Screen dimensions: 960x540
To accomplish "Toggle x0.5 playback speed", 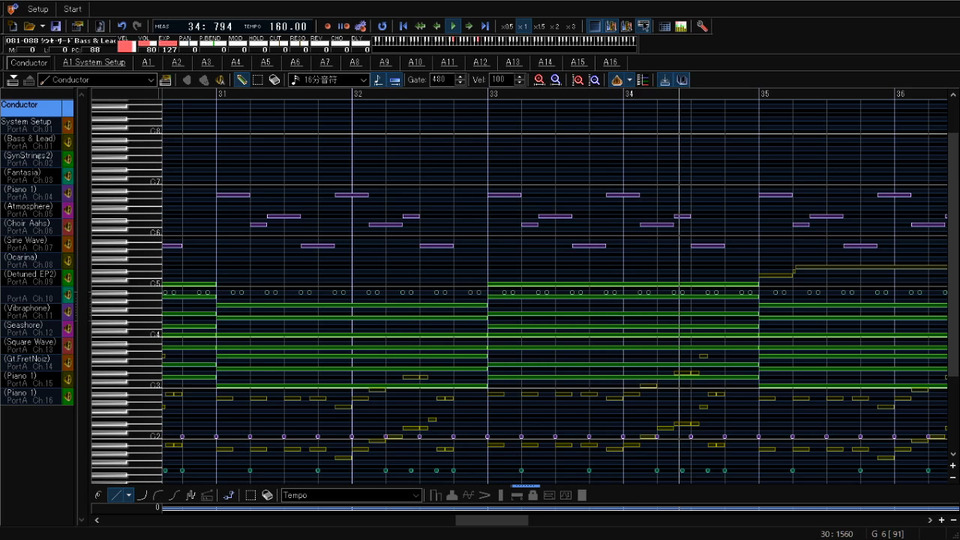I will click(507, 26).
